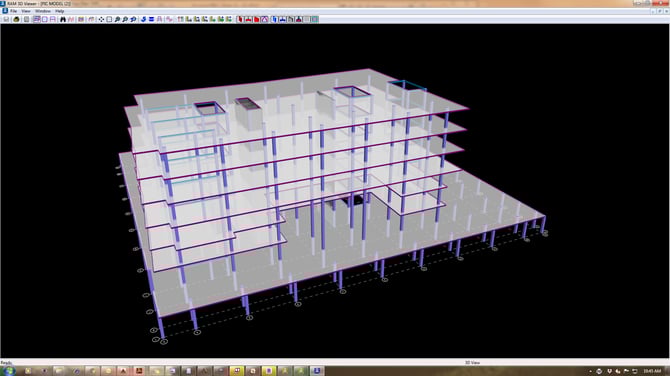Open the Windows Start button

tap(9, 370)
